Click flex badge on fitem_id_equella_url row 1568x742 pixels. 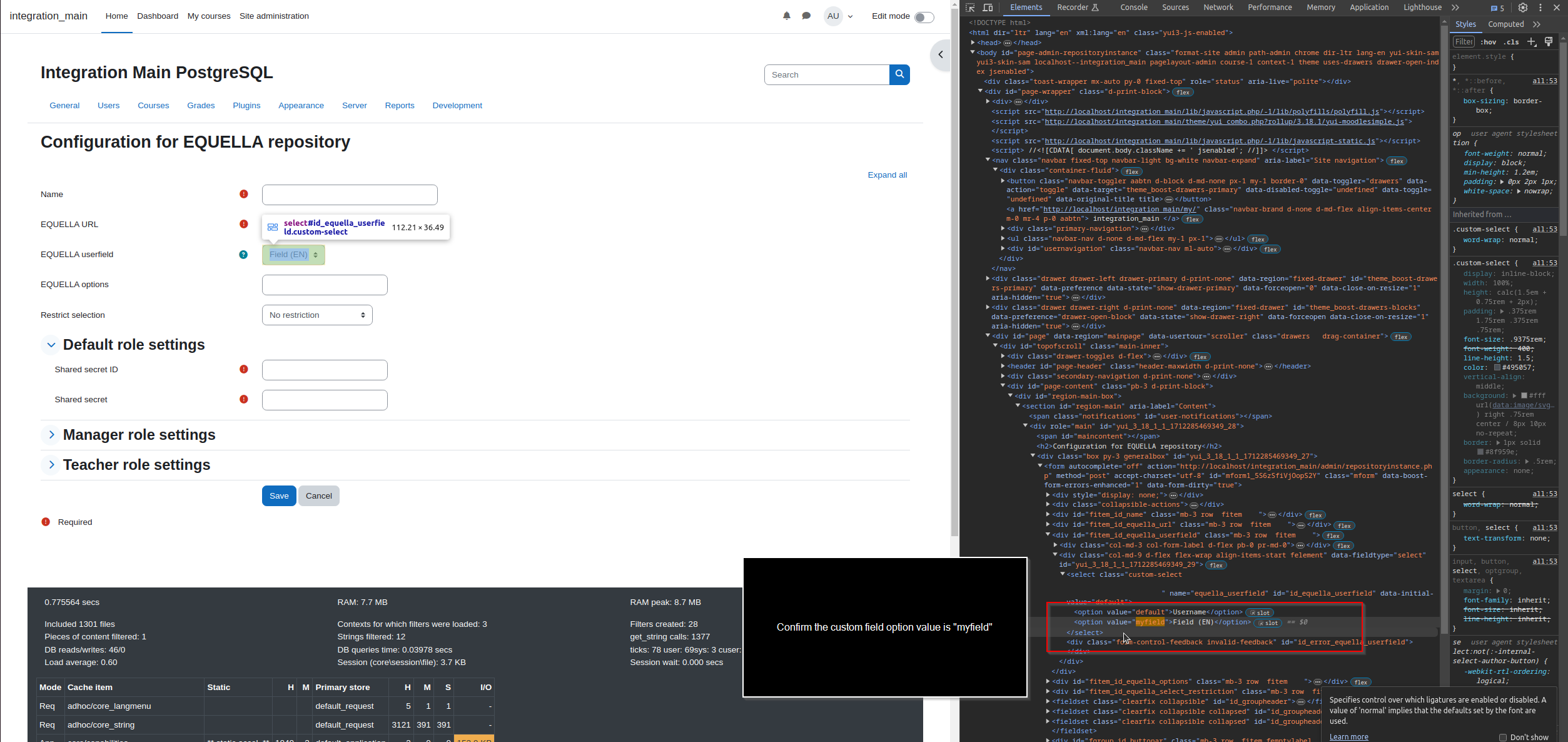tap(1345, 526)
